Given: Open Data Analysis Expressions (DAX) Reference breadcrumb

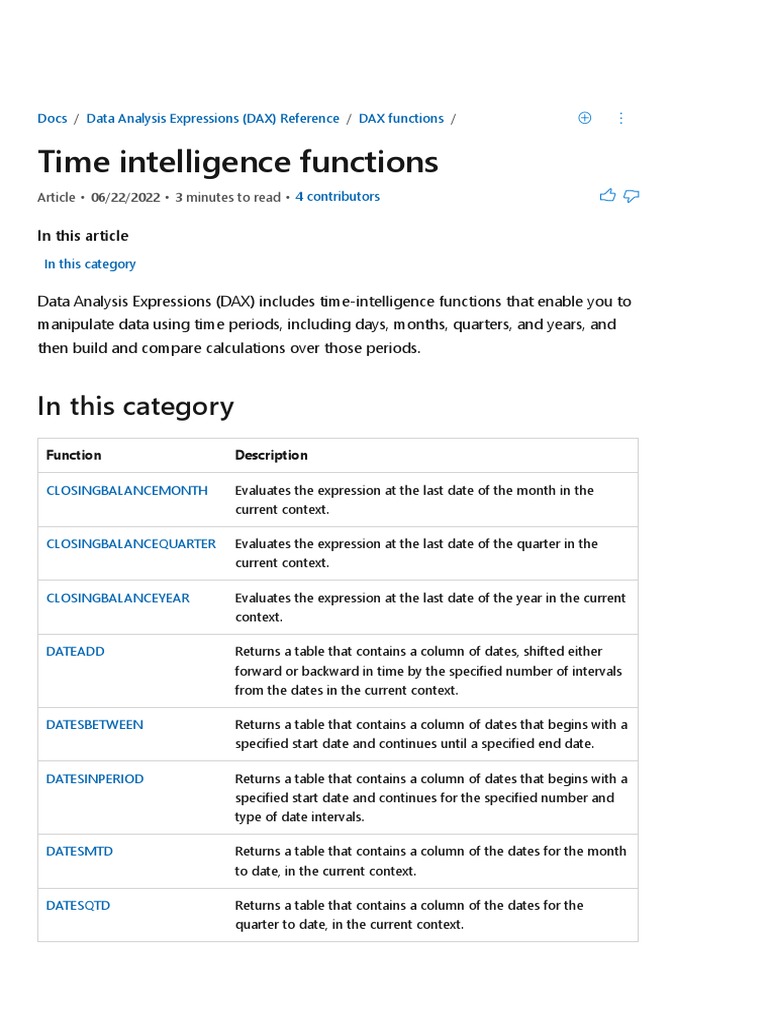Looking at the screenshot, I should (213, 118).
